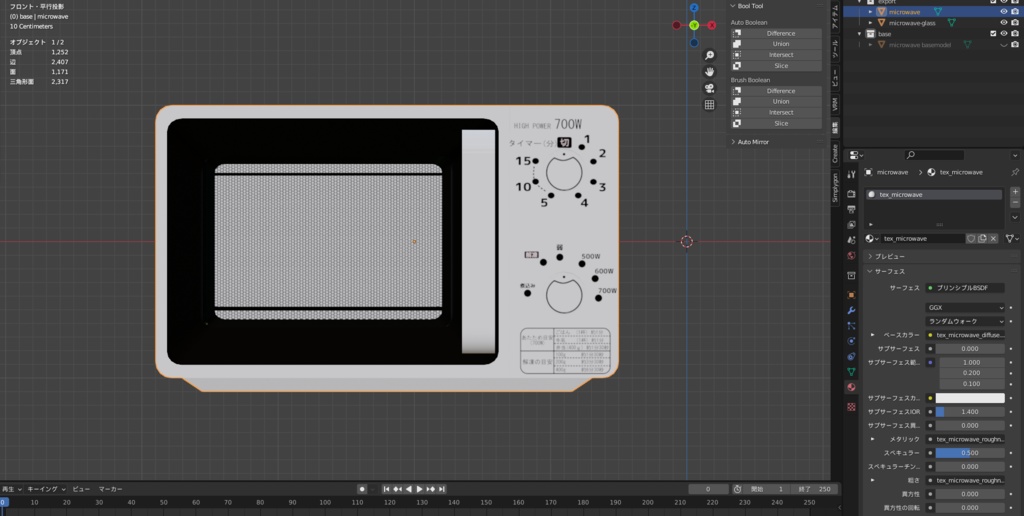Open the Particles properties tab icon

point(851,325)
